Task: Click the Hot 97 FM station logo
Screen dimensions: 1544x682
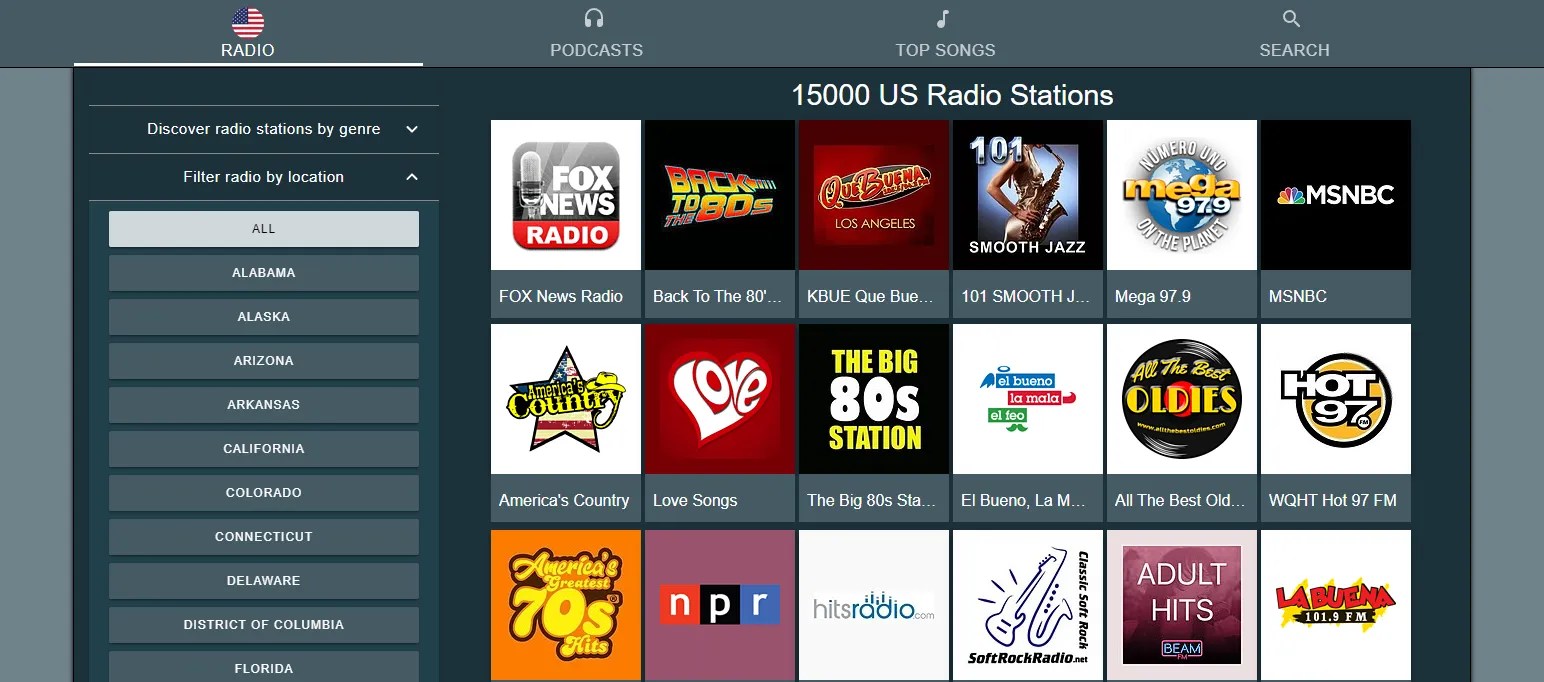Action: pyautogui.click(x=1335, y=398)
